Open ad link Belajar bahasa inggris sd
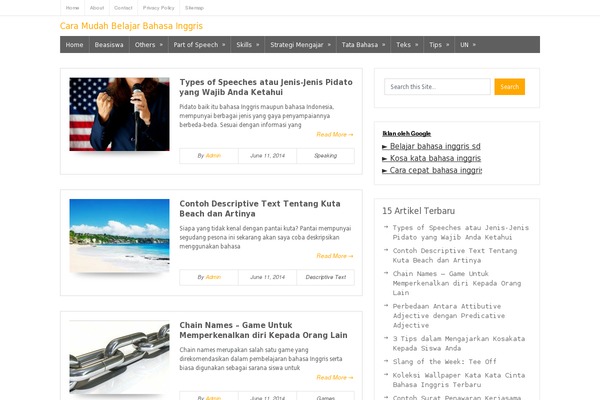The image size is (600, 400). click(431, 146)
